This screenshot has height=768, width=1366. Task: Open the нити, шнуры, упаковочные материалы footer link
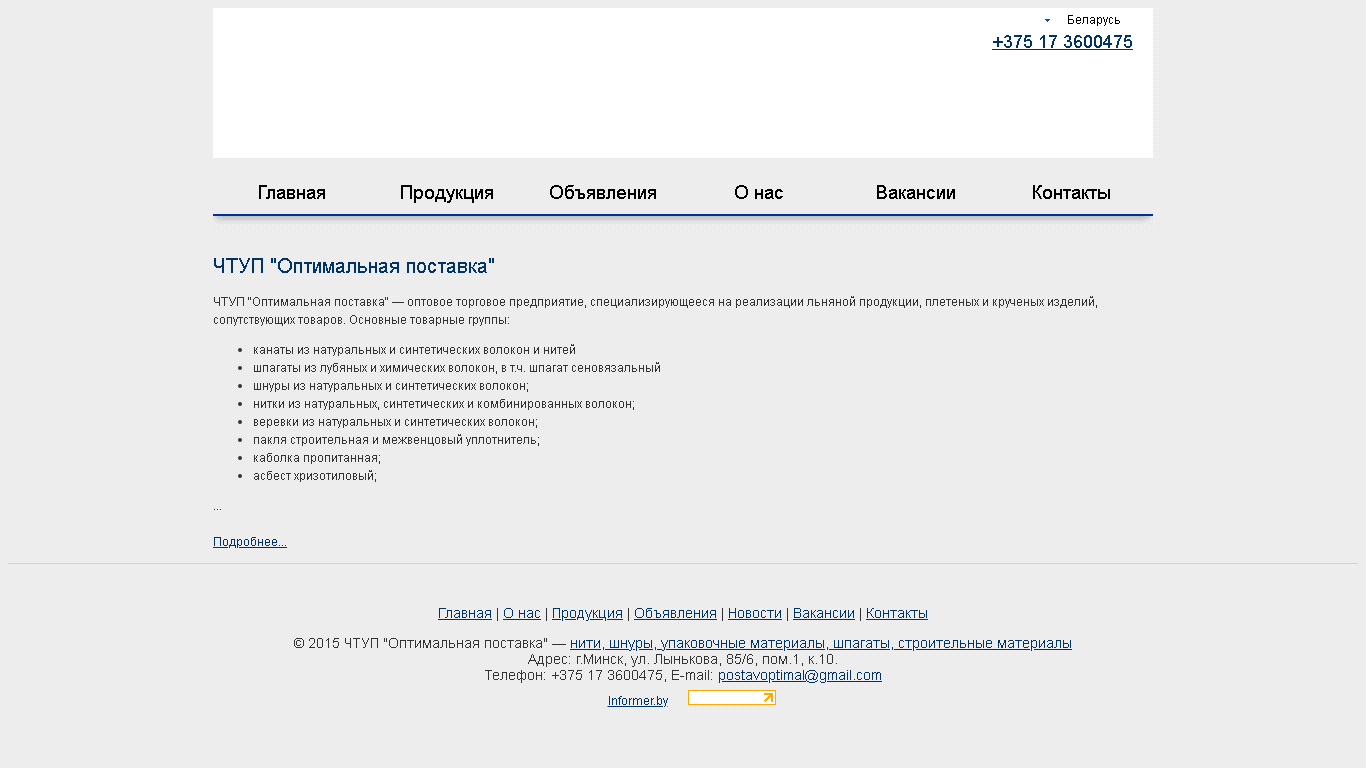click(821, 643)
